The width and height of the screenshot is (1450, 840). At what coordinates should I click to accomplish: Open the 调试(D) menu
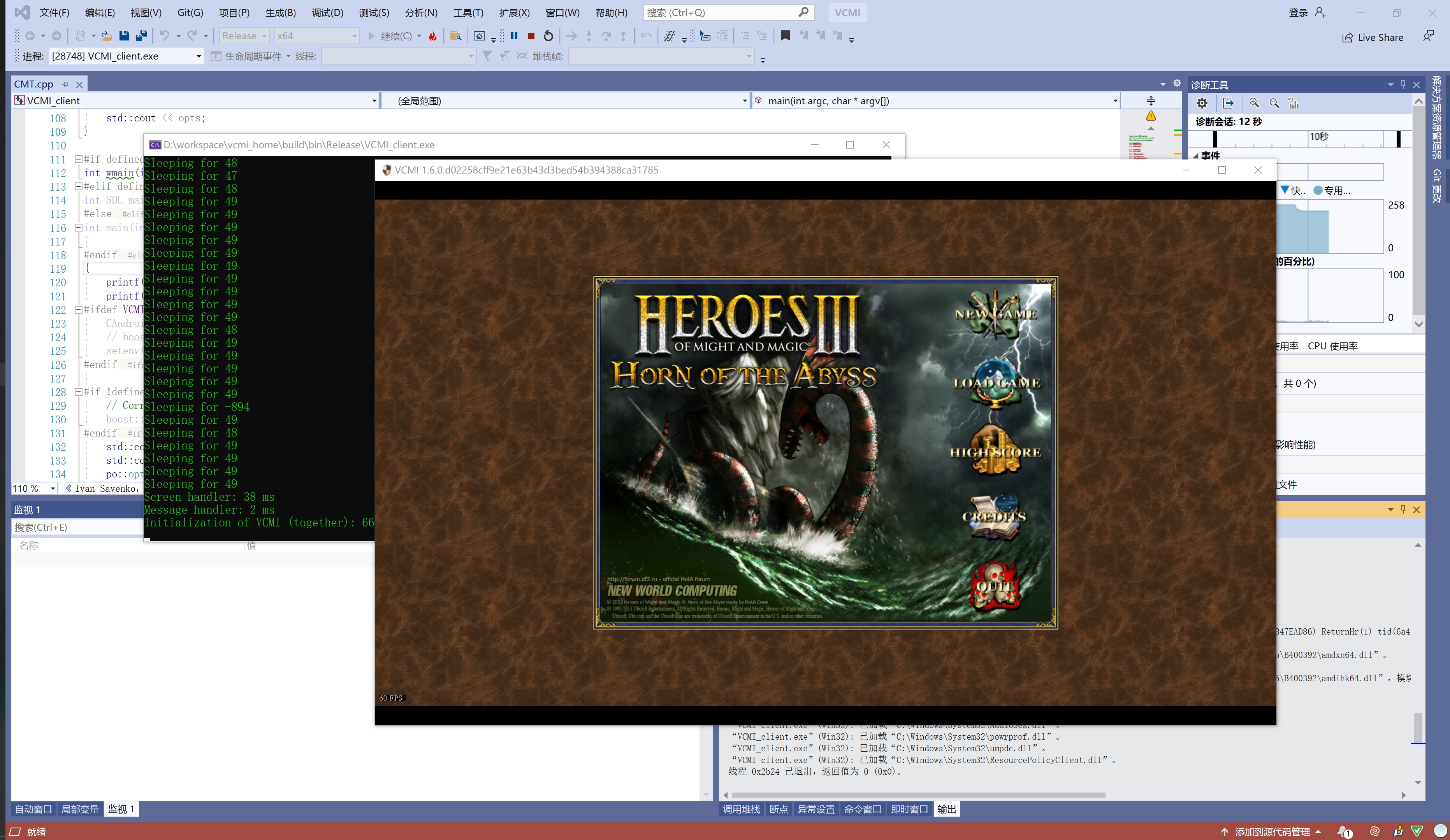click(x=327, y=13)
